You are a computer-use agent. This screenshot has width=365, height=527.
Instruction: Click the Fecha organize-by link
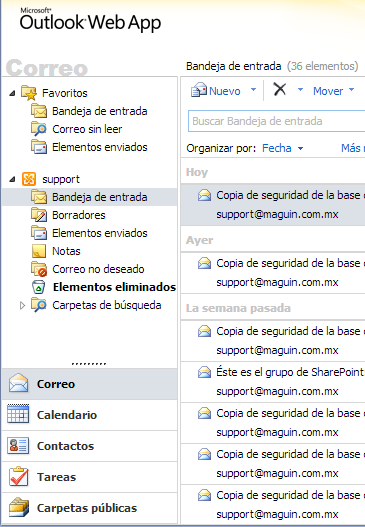tap(277, 148)
